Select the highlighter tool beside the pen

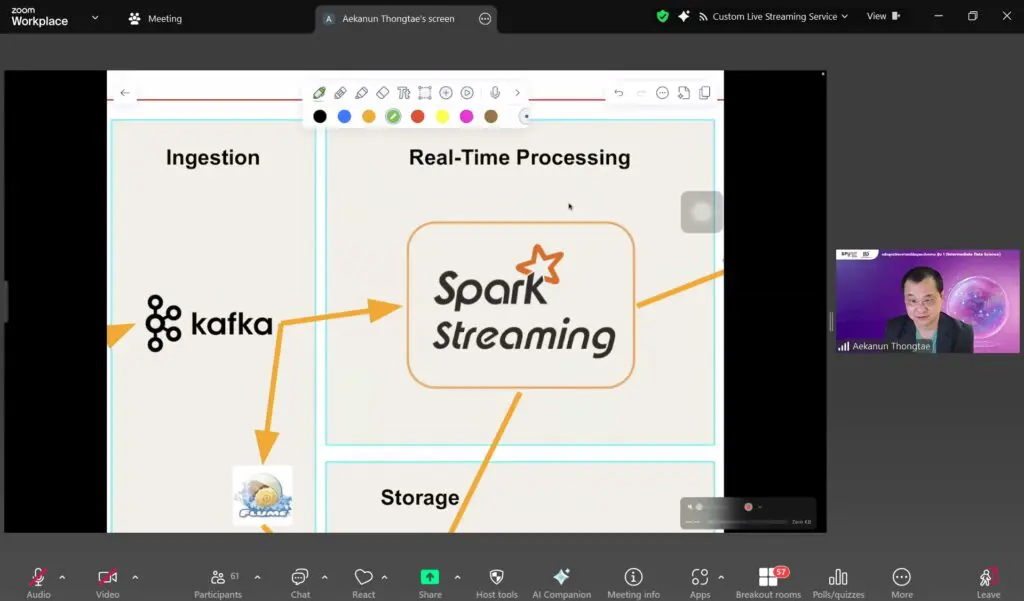pyautogui.click(x=340, y=93)
